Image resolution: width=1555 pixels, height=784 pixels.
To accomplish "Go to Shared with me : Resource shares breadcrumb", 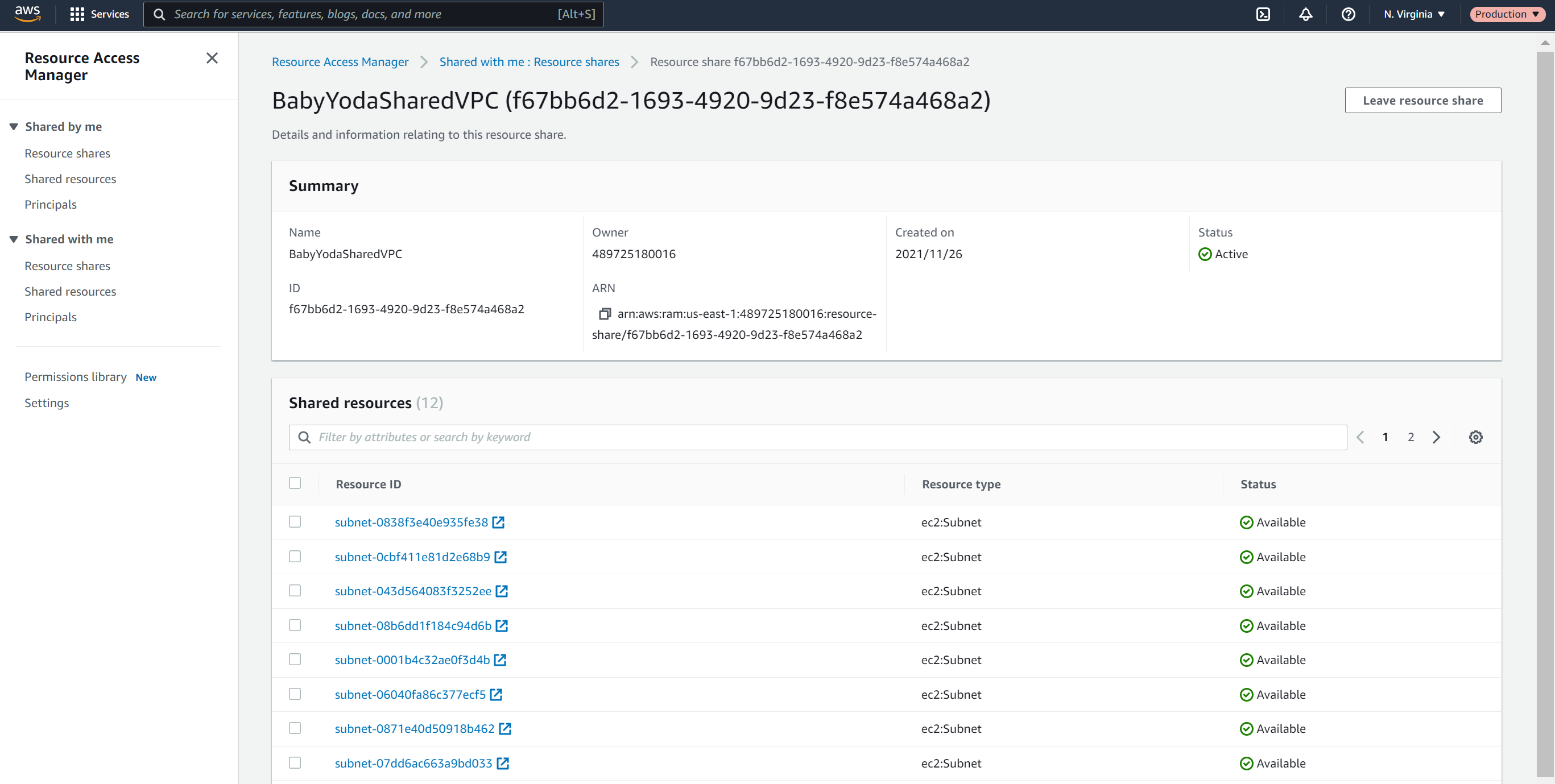I will 529,61.
